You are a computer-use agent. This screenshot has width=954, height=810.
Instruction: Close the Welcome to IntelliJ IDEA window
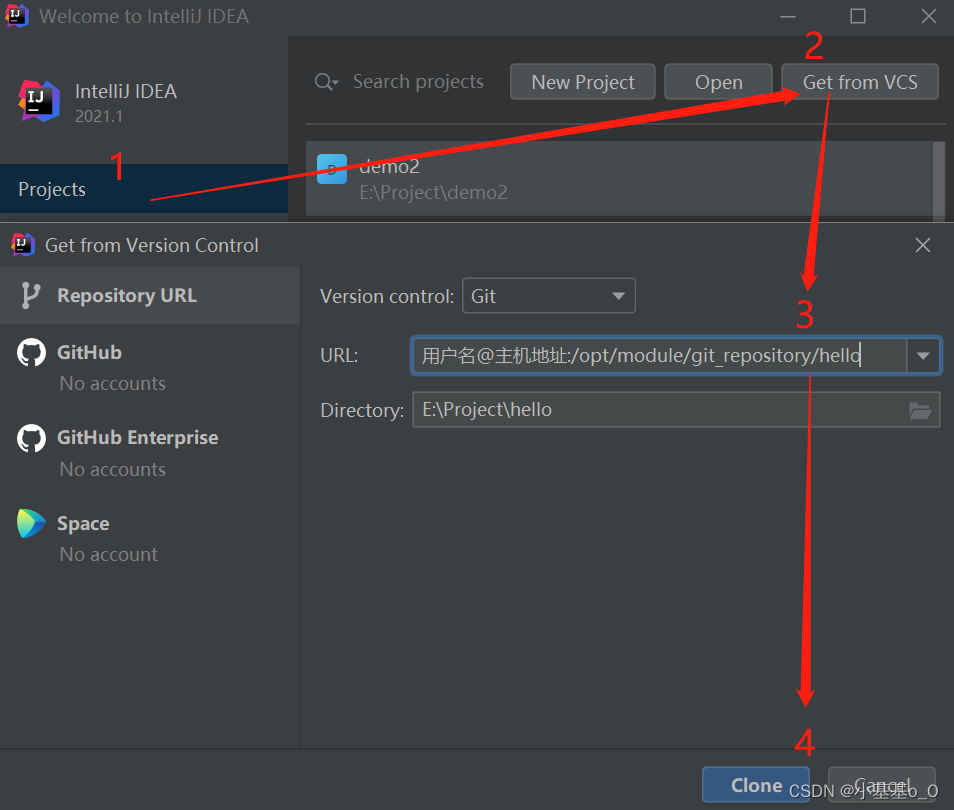tap(928, 16)
